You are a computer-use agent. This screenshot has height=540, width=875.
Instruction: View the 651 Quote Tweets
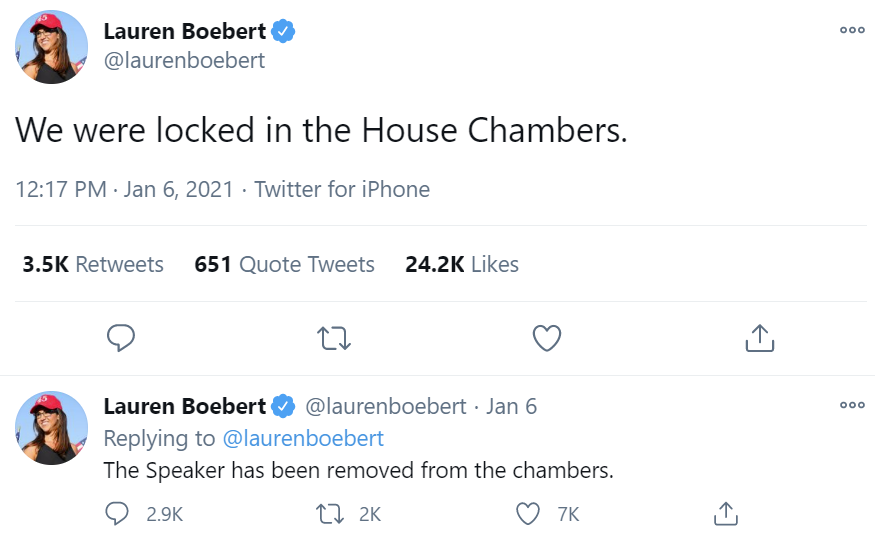[x=284, y=264]
